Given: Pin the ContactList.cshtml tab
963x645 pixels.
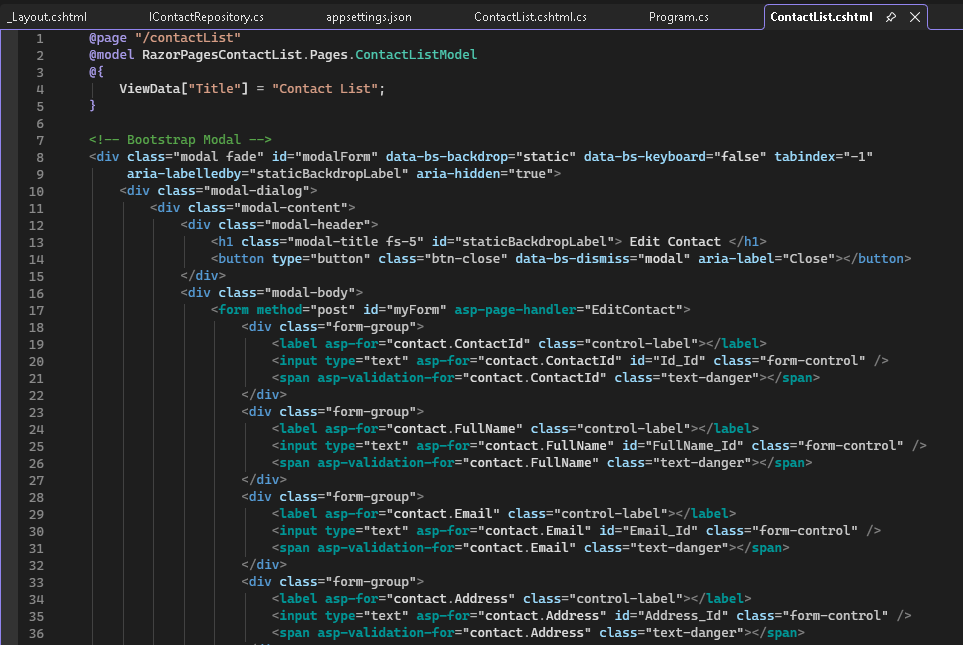Looking at the screenshot, I should [x=891, y=17].
